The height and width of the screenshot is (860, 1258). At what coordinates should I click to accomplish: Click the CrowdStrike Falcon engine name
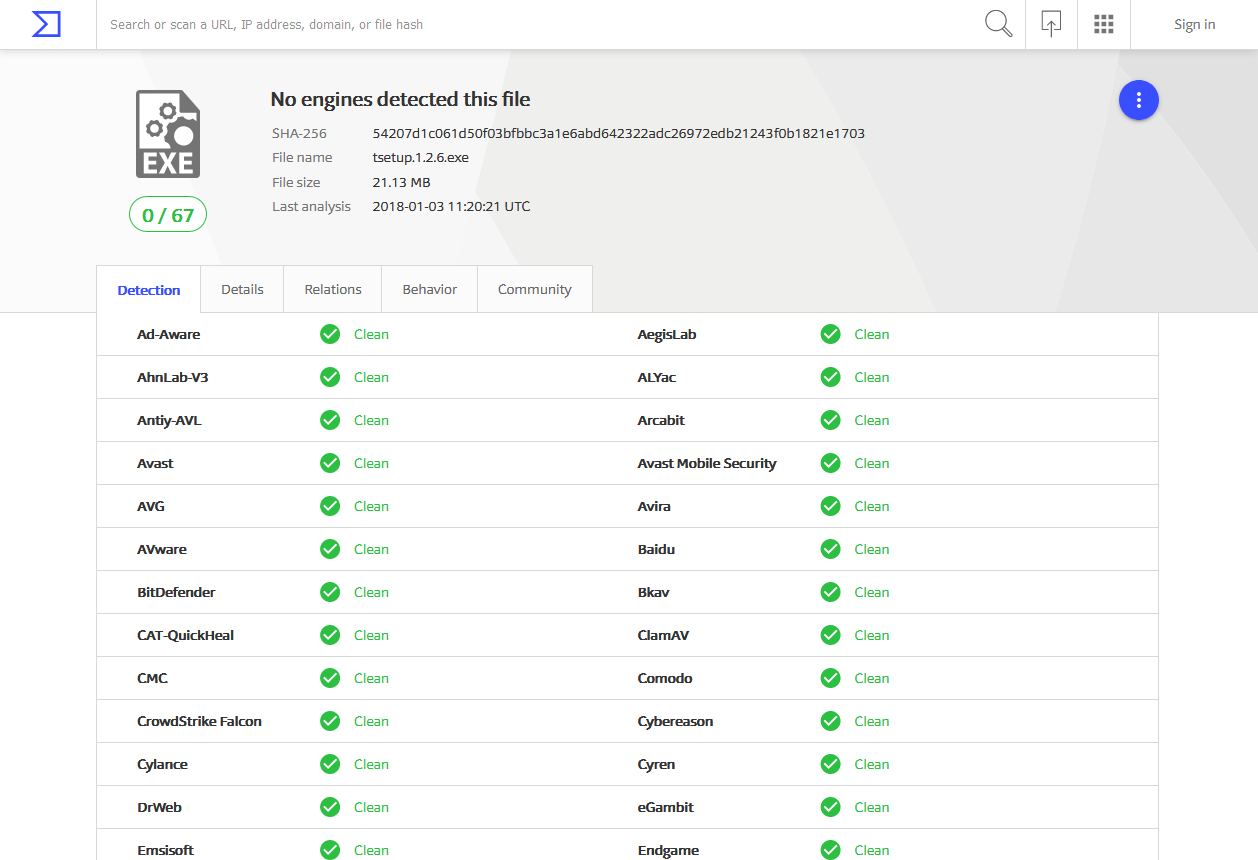[199, 721]
